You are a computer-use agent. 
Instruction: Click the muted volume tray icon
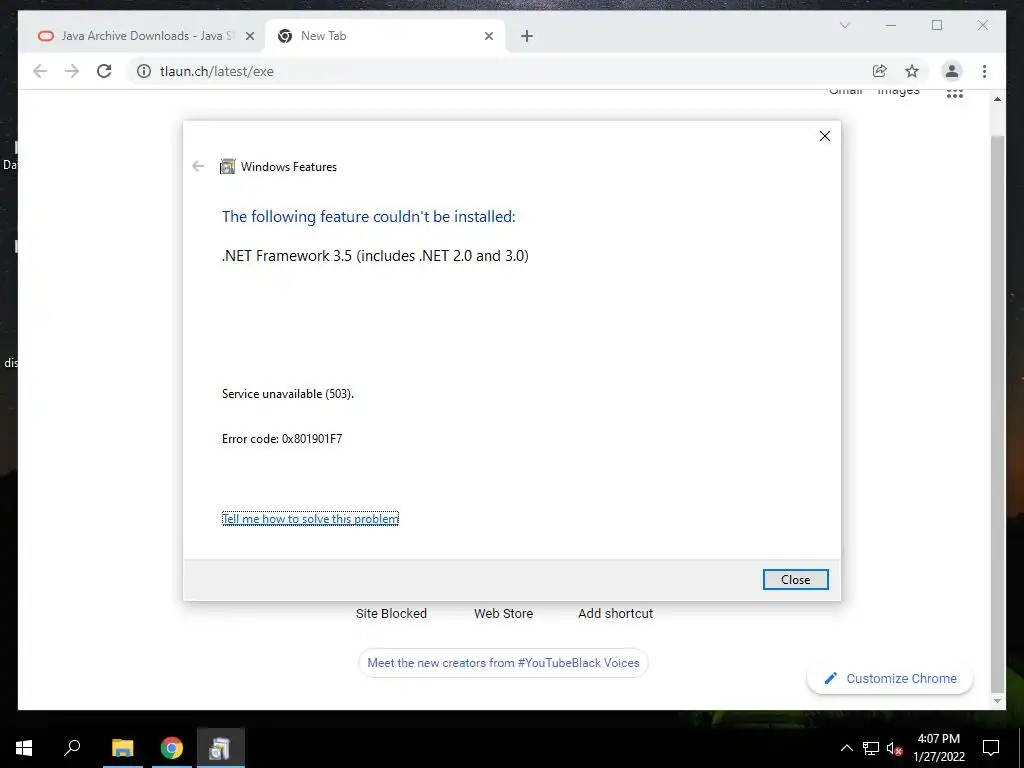point(894,748)
